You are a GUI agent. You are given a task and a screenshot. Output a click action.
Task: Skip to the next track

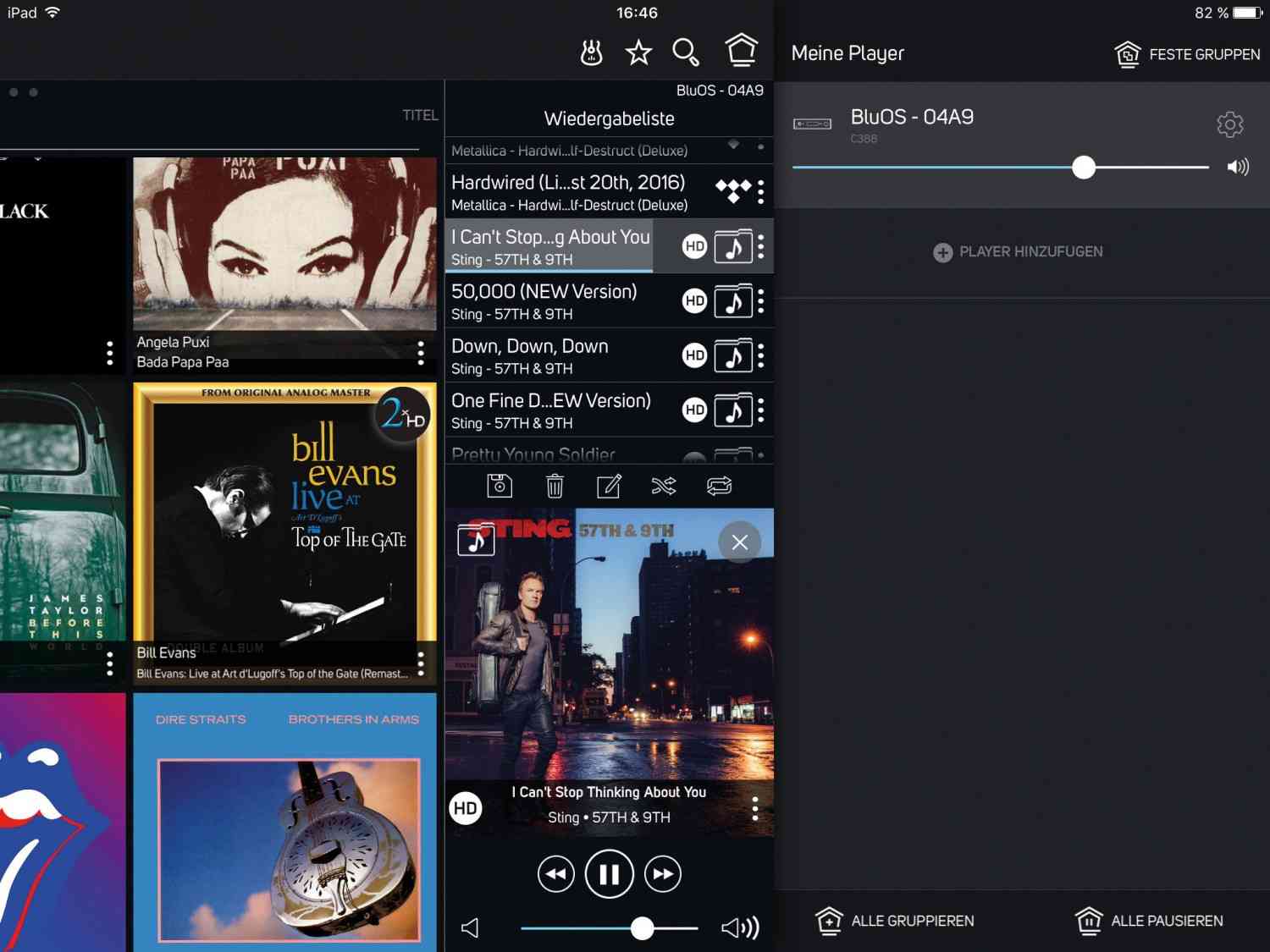[x=663, y=874]
